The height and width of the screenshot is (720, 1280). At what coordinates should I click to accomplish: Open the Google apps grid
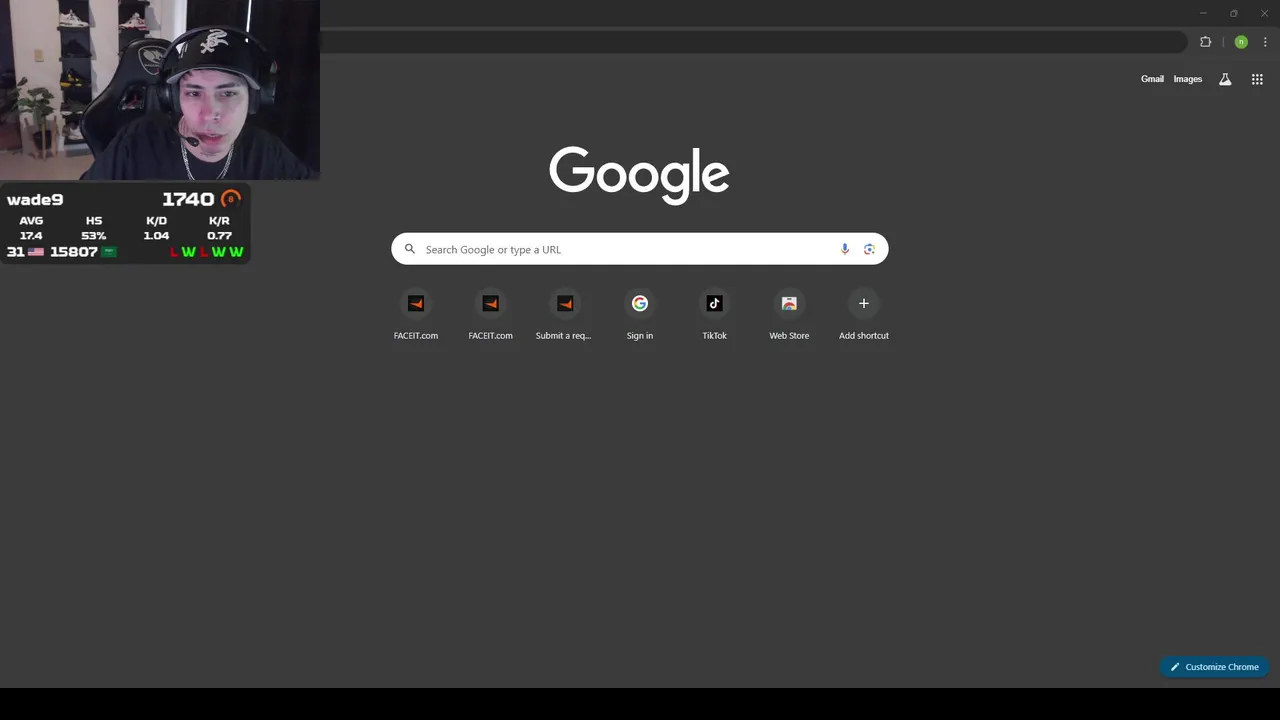tap(1257, 79)
